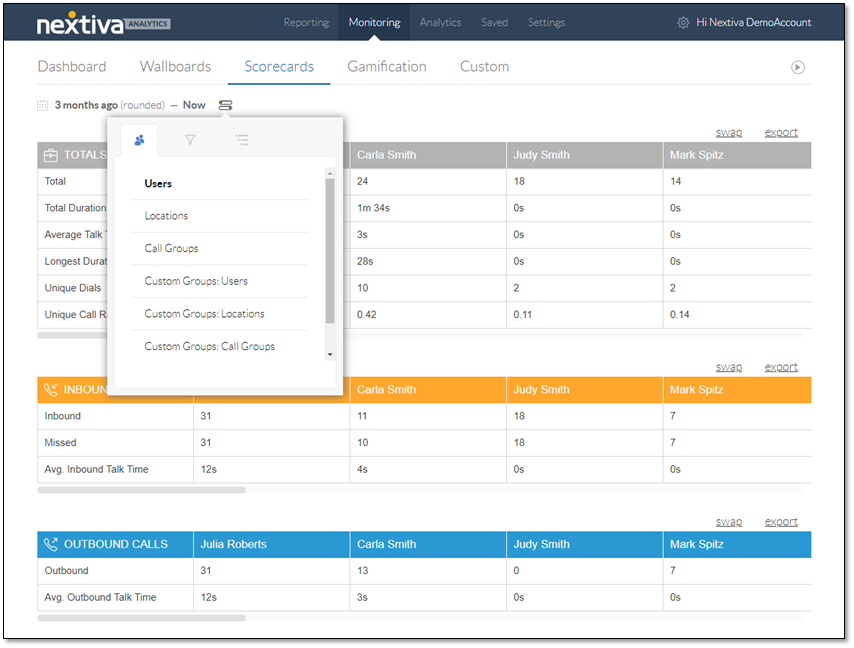Click the Unique Dials row label
Screen dimensions: 854x648
tap(73, 288)
